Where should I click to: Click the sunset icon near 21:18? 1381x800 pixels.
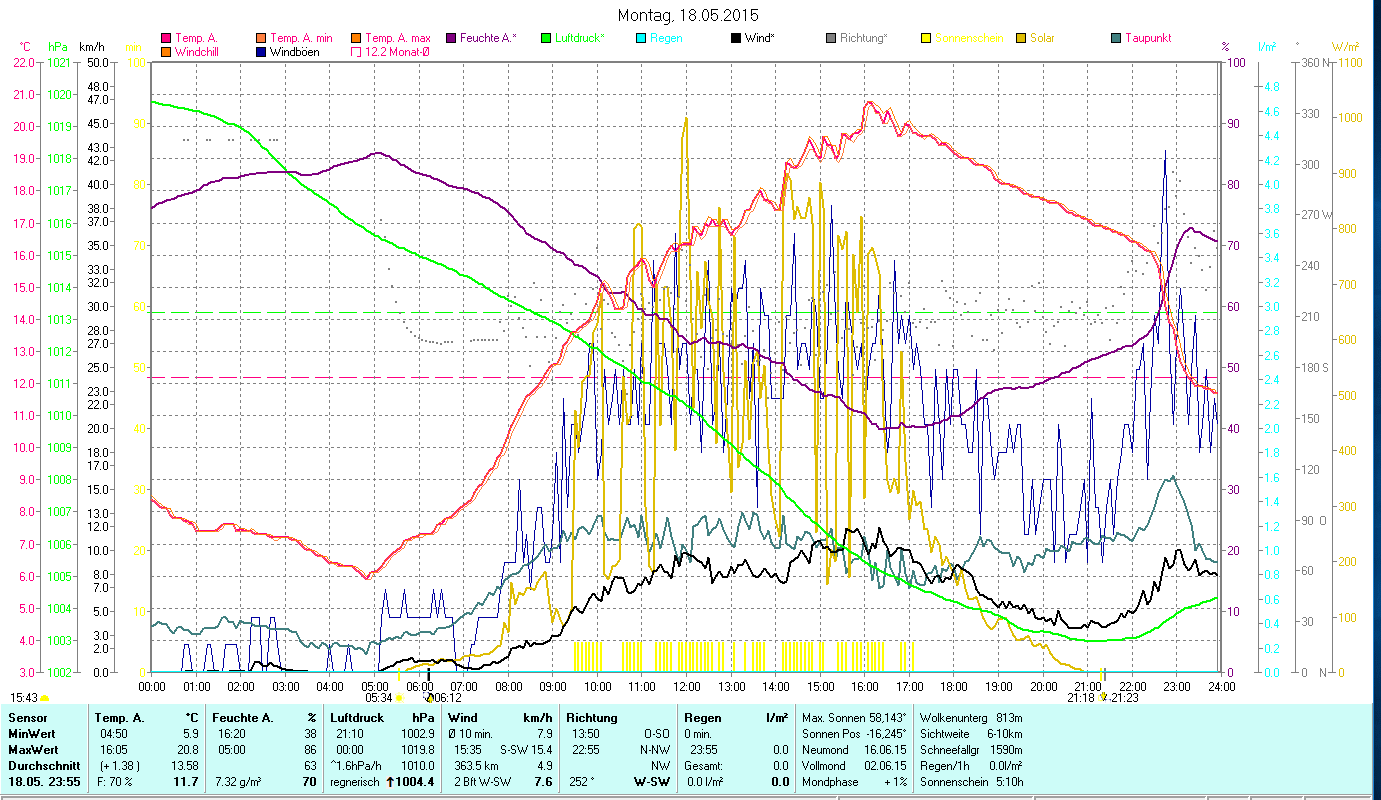point(1103,697)
